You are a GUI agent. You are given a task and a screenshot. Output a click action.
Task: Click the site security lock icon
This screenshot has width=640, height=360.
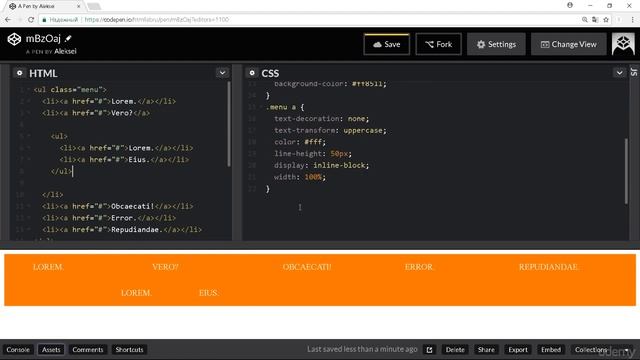click(44, 20)
